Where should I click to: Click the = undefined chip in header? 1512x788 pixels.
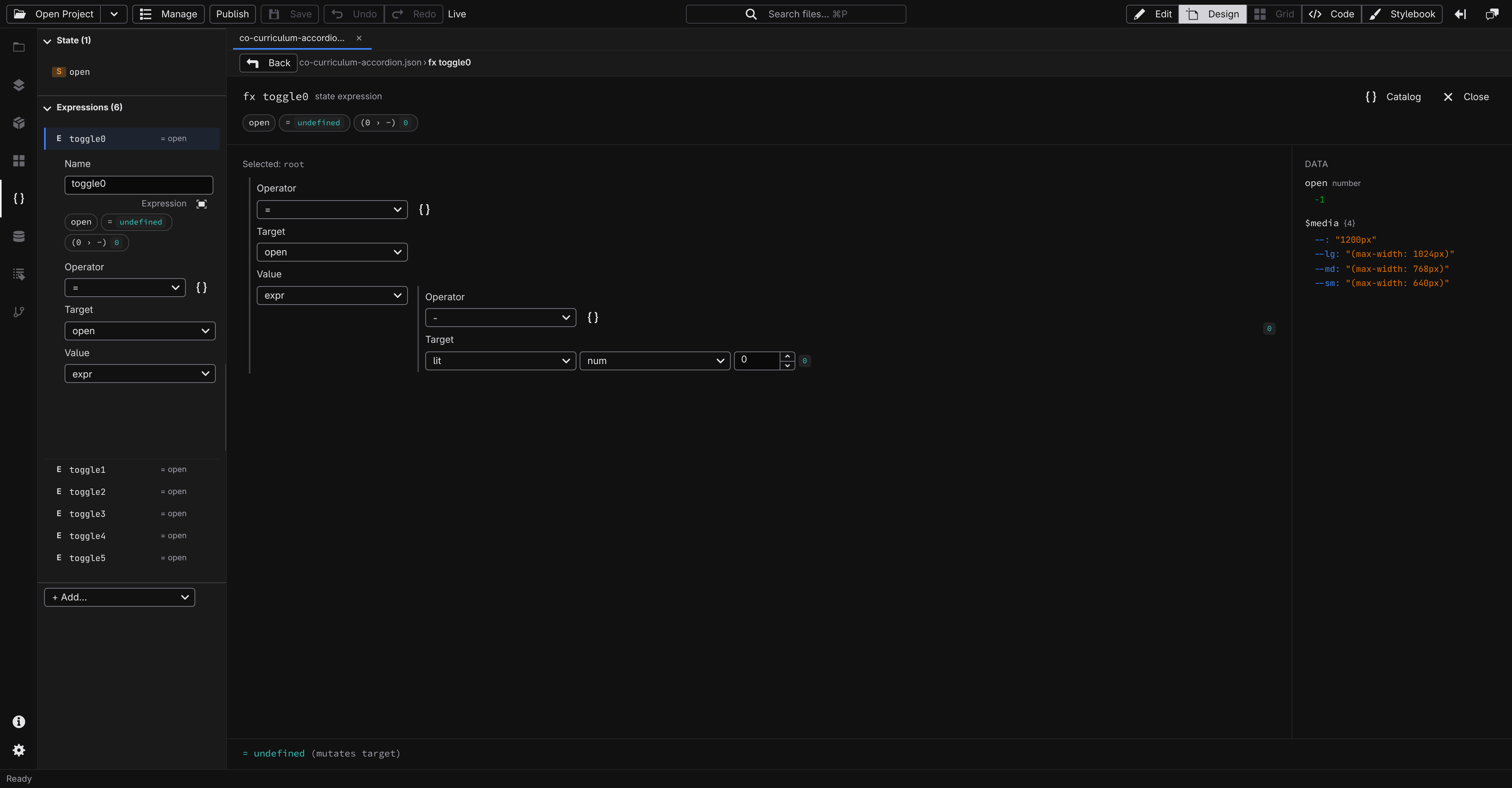314,123
